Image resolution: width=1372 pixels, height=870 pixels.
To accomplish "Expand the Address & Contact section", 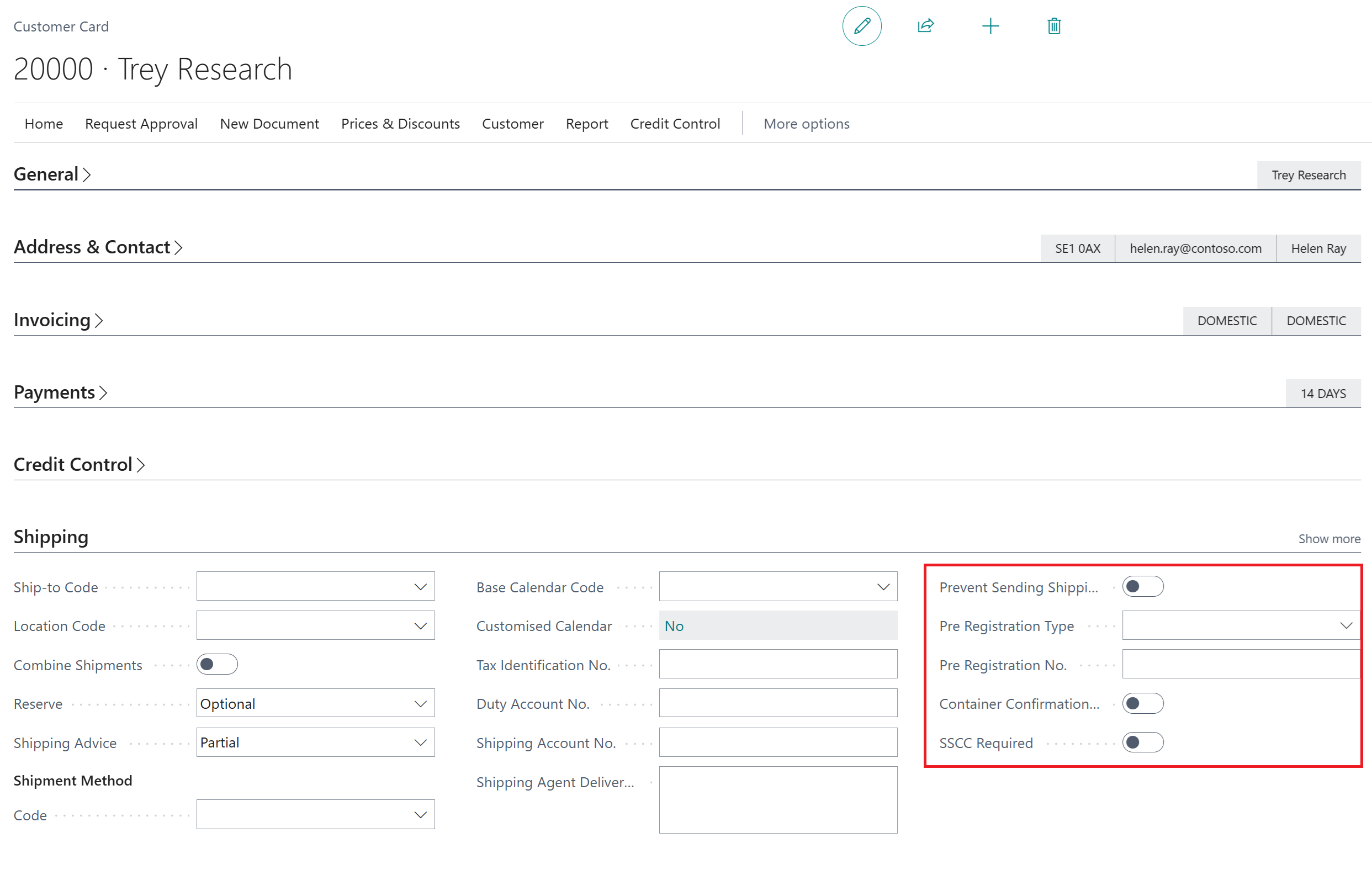I will 98,247.
